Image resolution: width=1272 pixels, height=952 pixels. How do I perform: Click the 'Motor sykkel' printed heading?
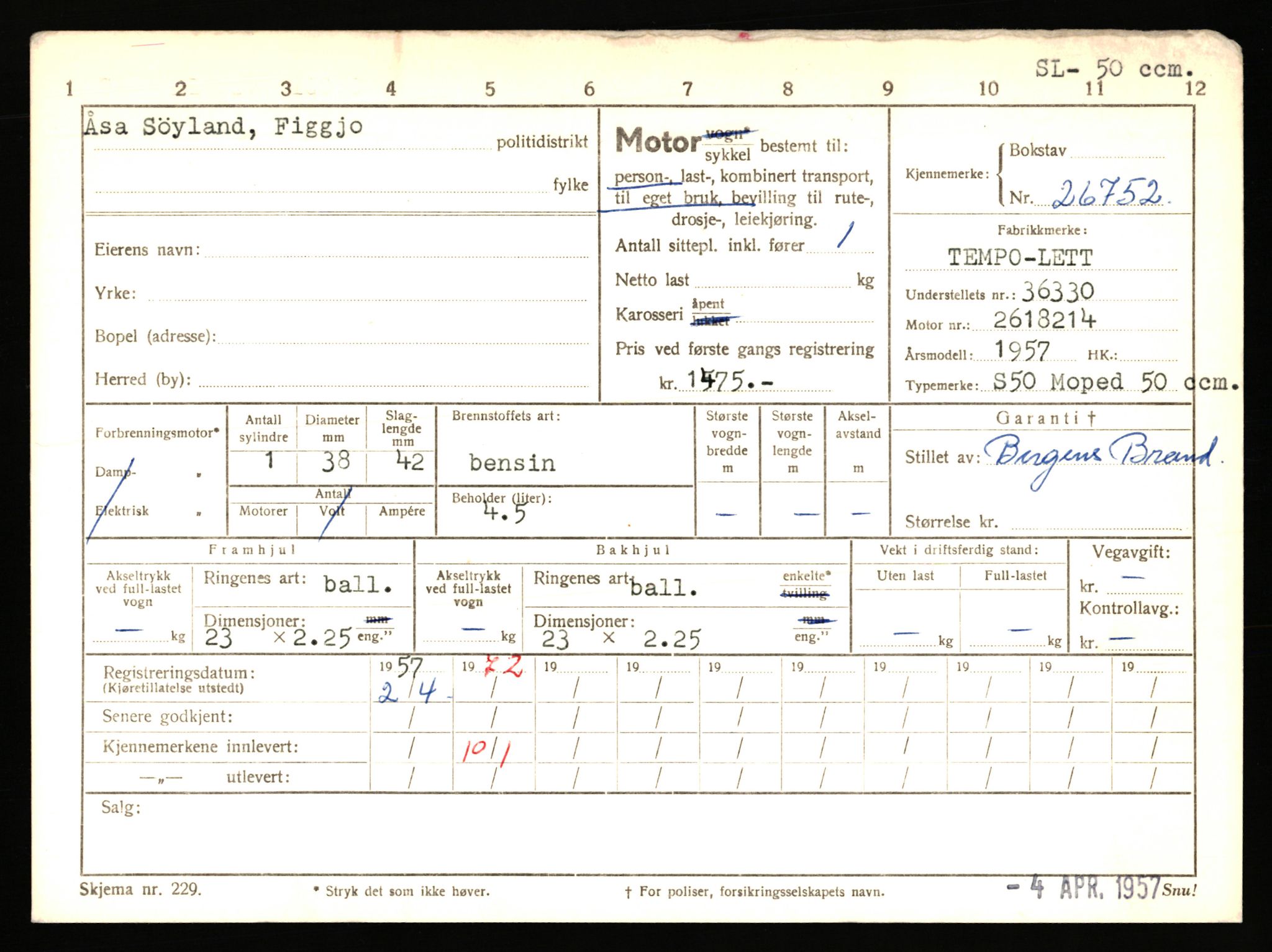tap(683, 143)
